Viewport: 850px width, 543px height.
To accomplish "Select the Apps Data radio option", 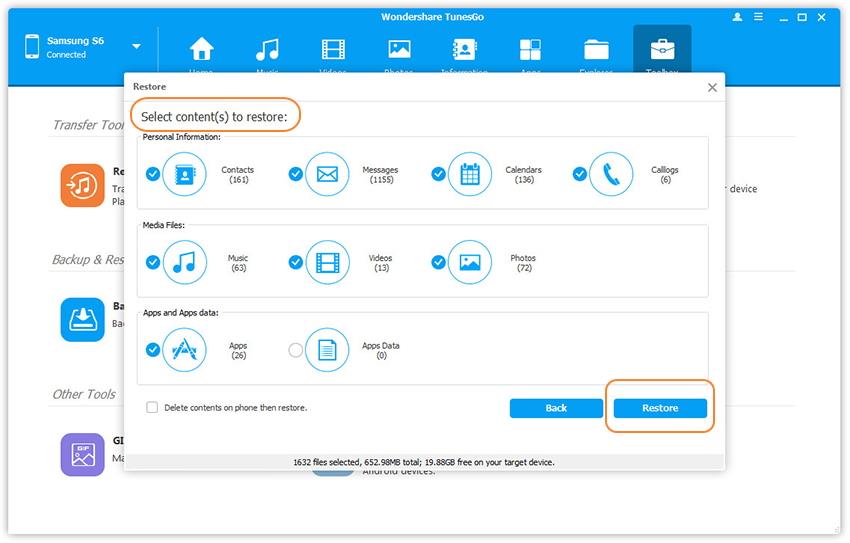I will 295,350.
